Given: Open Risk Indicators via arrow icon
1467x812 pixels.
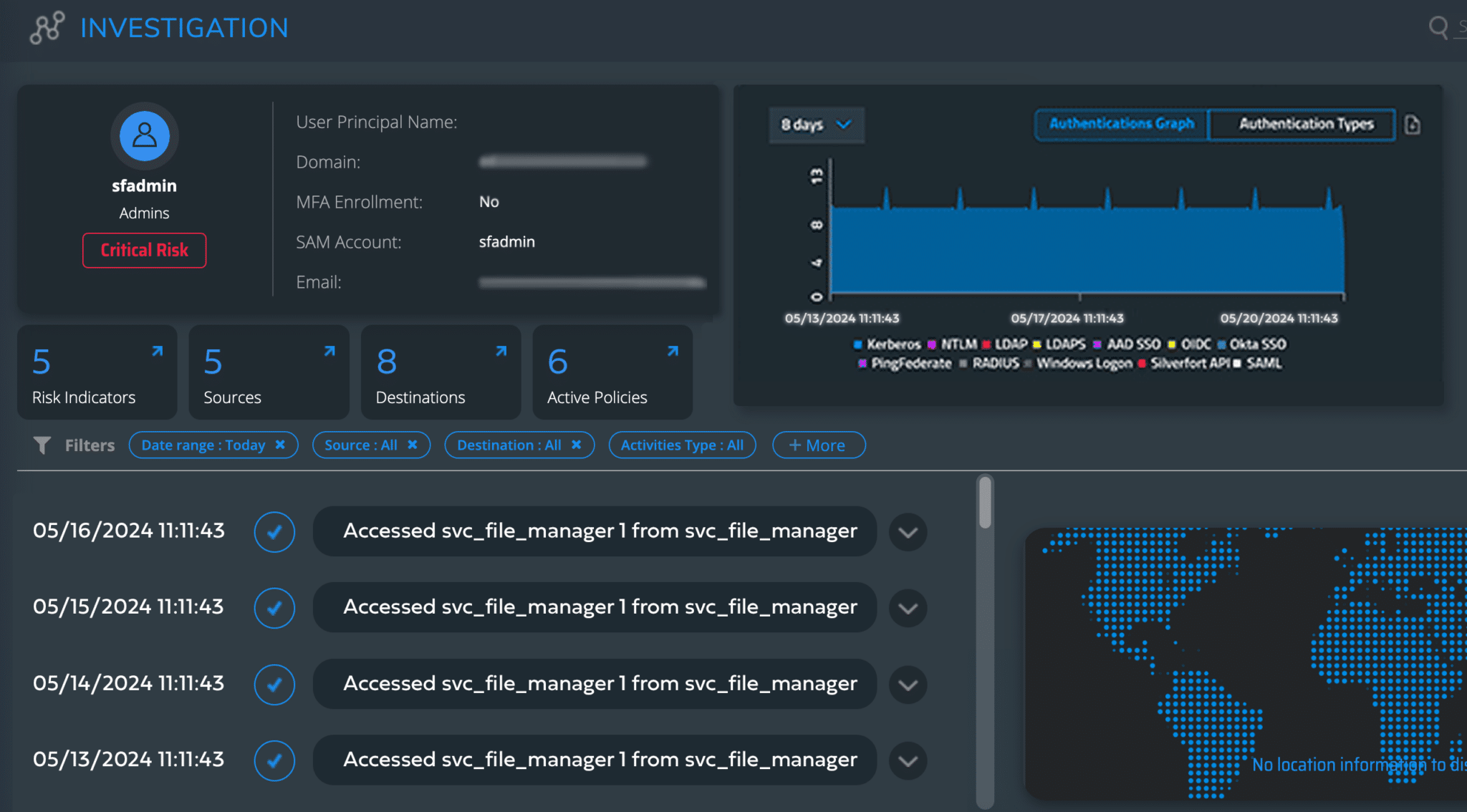Looking at the screenshot, I should click(157, 352).
